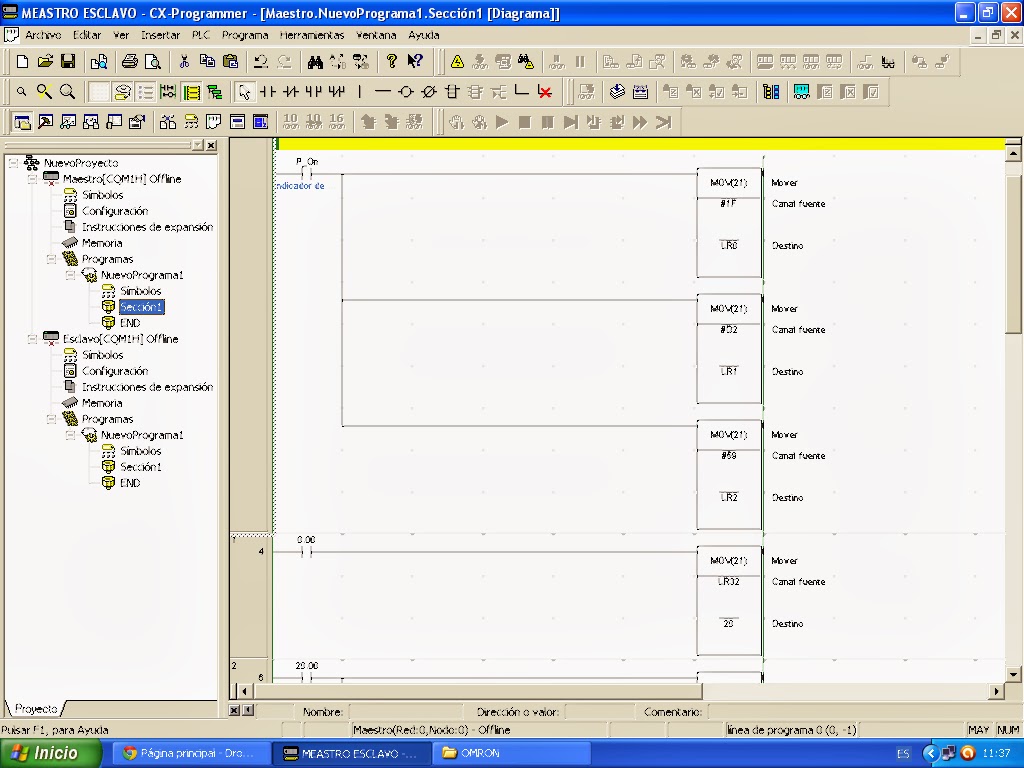Copy the selected element
The height and width of the screenshot is (768, 1024).
(207, 61)
